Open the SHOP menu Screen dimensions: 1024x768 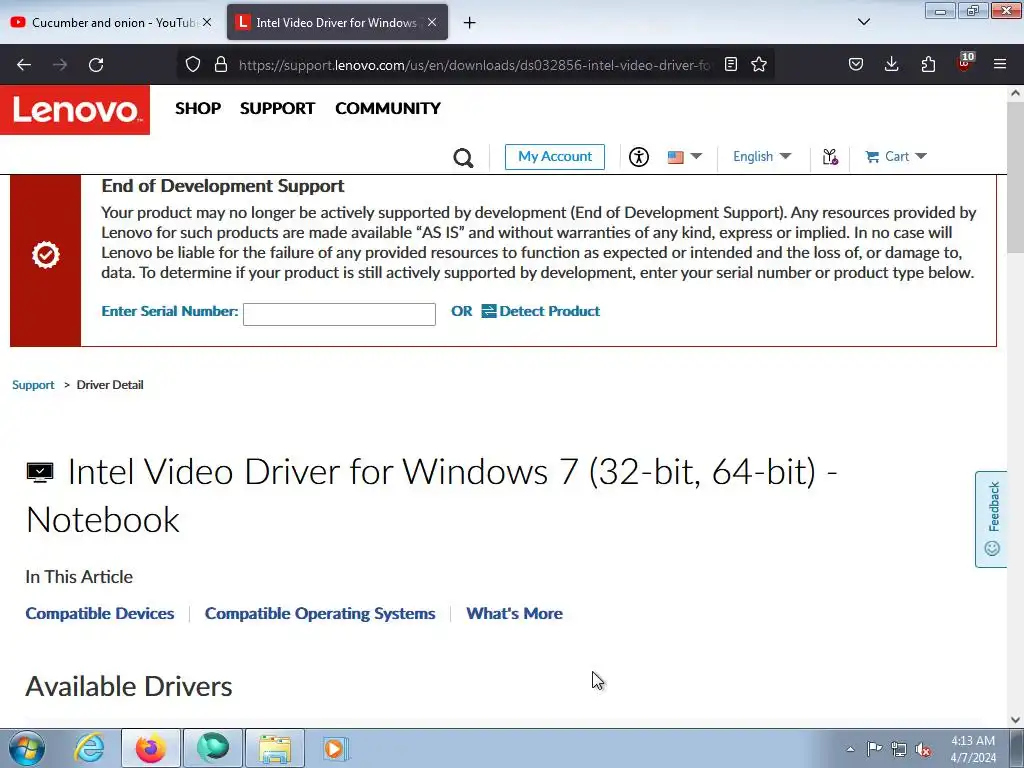point(198,108)
